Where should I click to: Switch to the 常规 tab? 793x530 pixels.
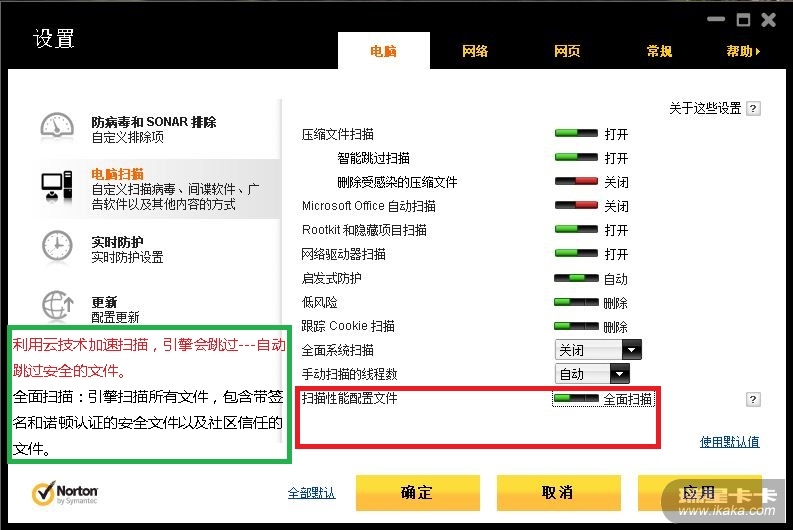[x=659, y=51]
